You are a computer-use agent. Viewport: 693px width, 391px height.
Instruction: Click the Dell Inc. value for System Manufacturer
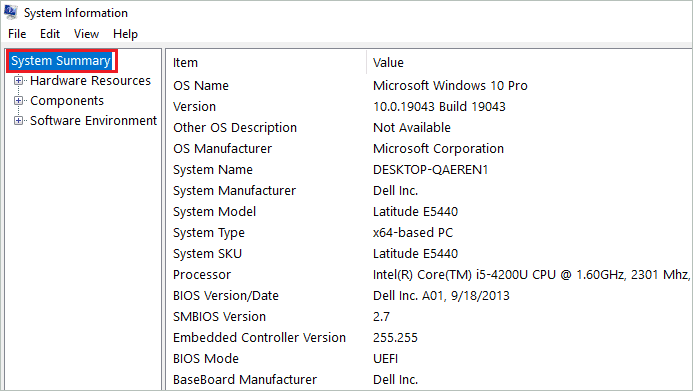tap(396, 190)
